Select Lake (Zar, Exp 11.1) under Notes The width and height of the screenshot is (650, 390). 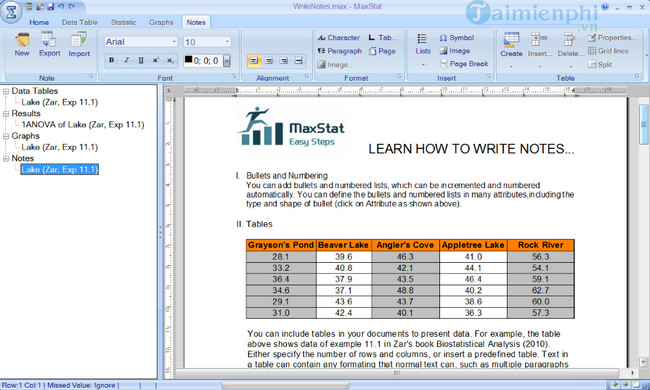(60, 170)
